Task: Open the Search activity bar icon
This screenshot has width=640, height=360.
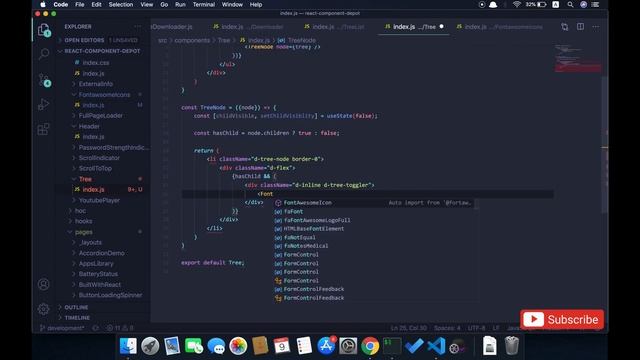Action: [44, 53]
